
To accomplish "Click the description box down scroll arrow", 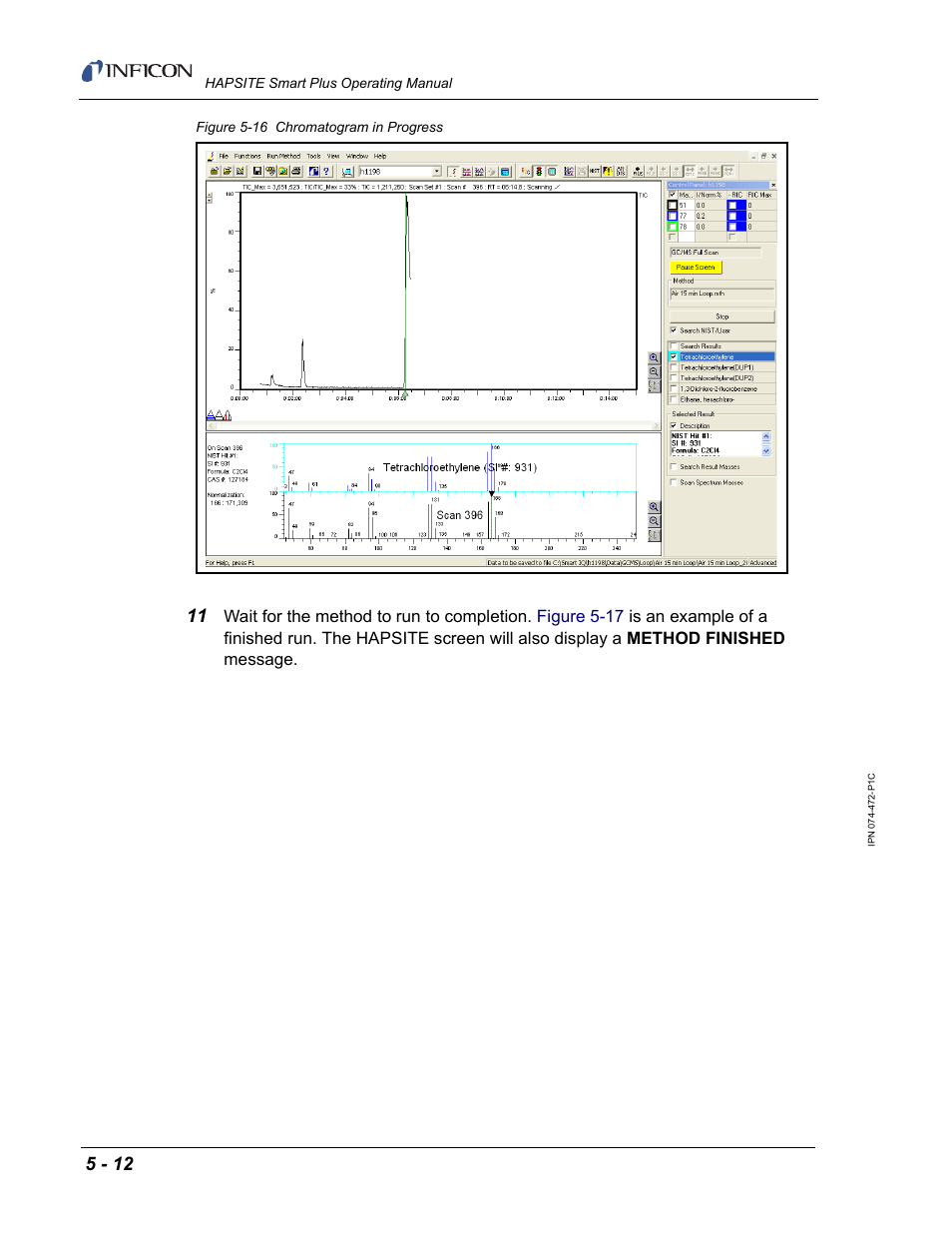I will pos(766,451).
